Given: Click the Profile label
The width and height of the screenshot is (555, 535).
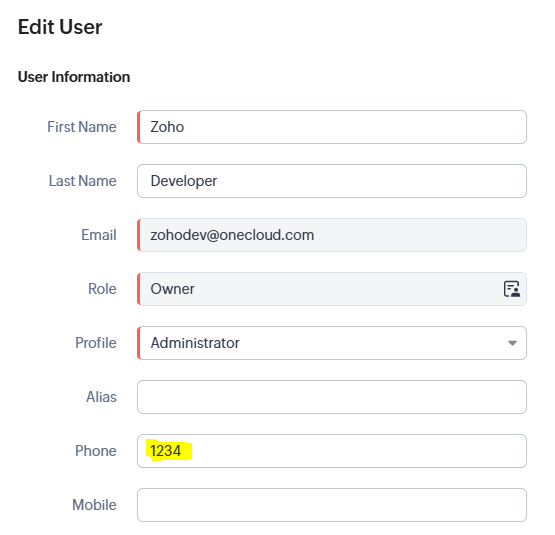Looking at the screenshot, I should [96, 343].
